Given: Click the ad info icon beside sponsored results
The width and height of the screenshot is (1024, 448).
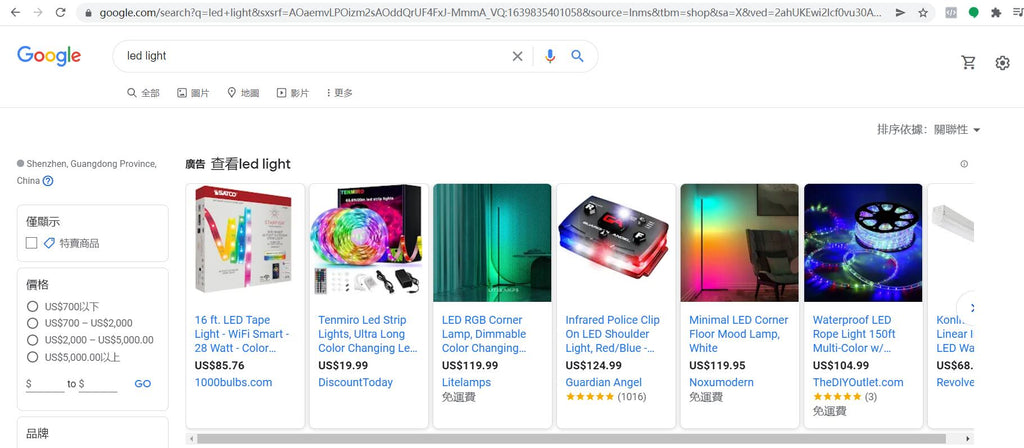Looking at the screenshot, I should pos(964,164).
